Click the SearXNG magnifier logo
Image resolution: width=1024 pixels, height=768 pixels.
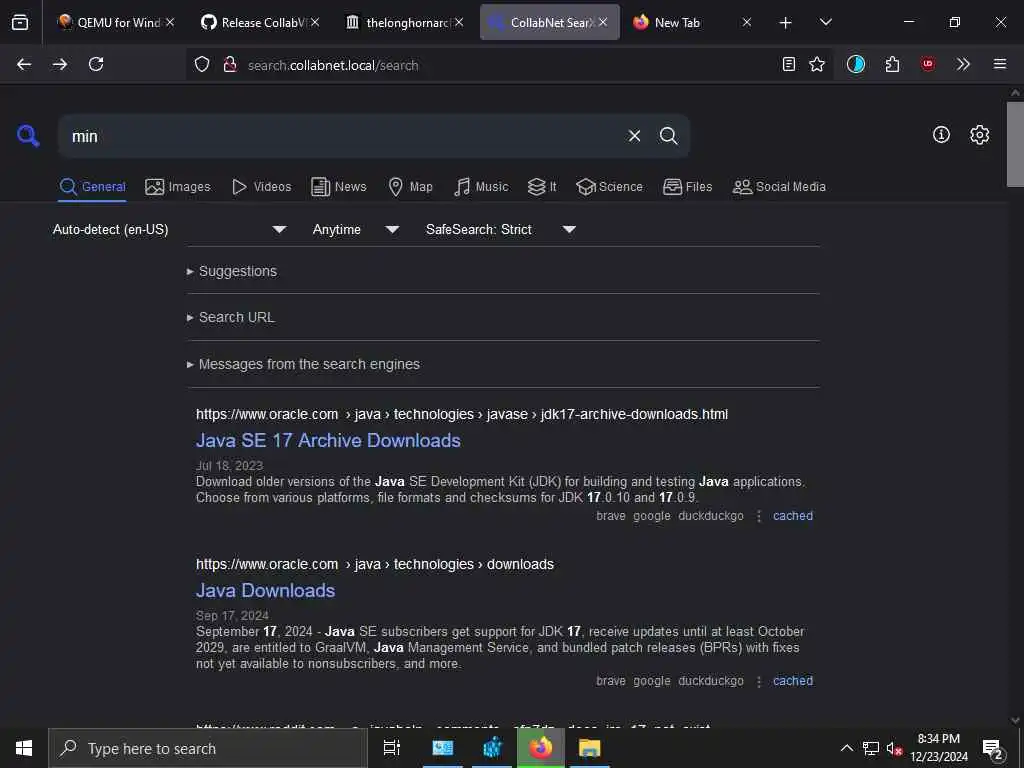click(x=28, y=136)
